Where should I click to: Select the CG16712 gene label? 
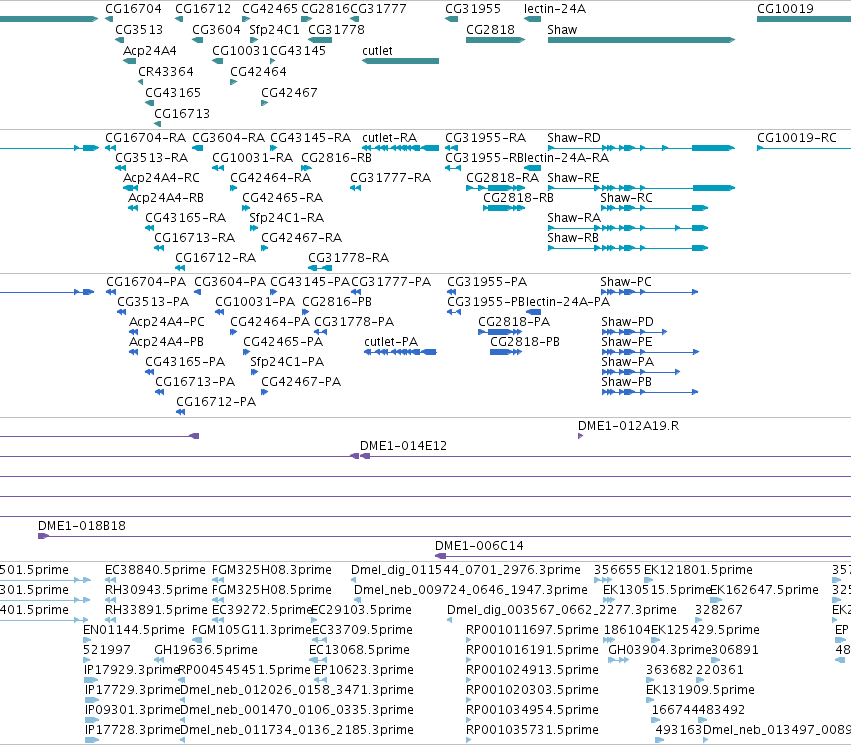pyautogui.click(x=203, y=9)
